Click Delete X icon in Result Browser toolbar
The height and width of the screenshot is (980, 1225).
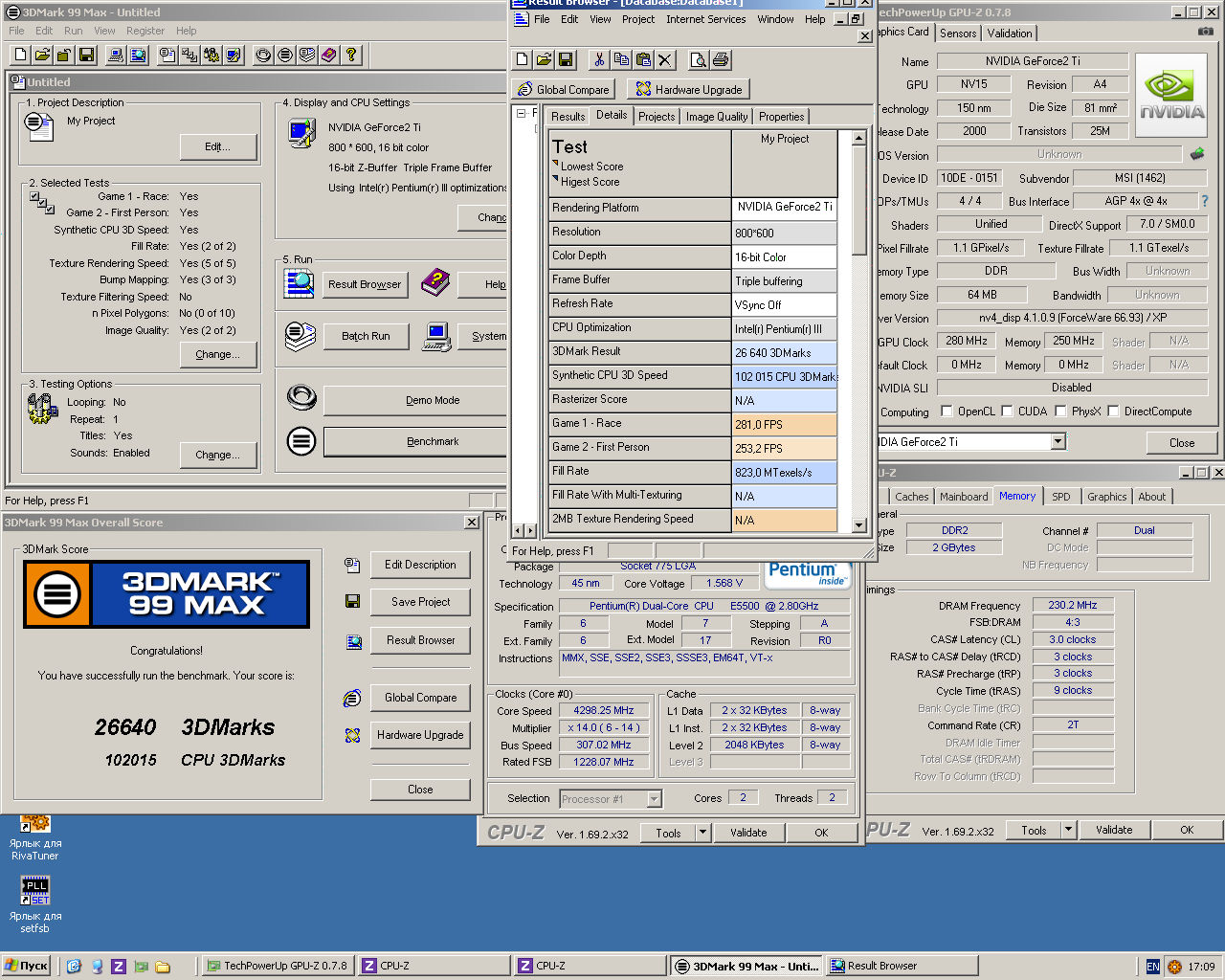[x=665, y=59]
